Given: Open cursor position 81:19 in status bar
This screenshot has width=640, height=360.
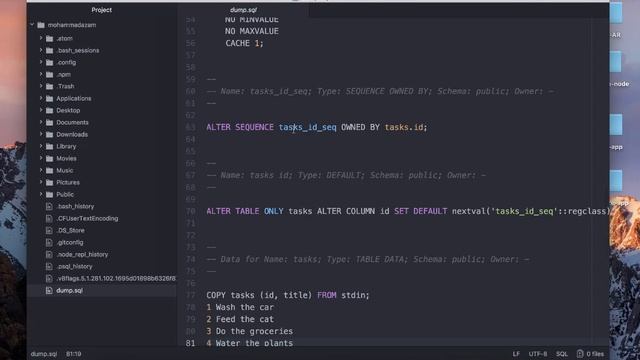Looking at the screenshot, I should pos(73,354).
